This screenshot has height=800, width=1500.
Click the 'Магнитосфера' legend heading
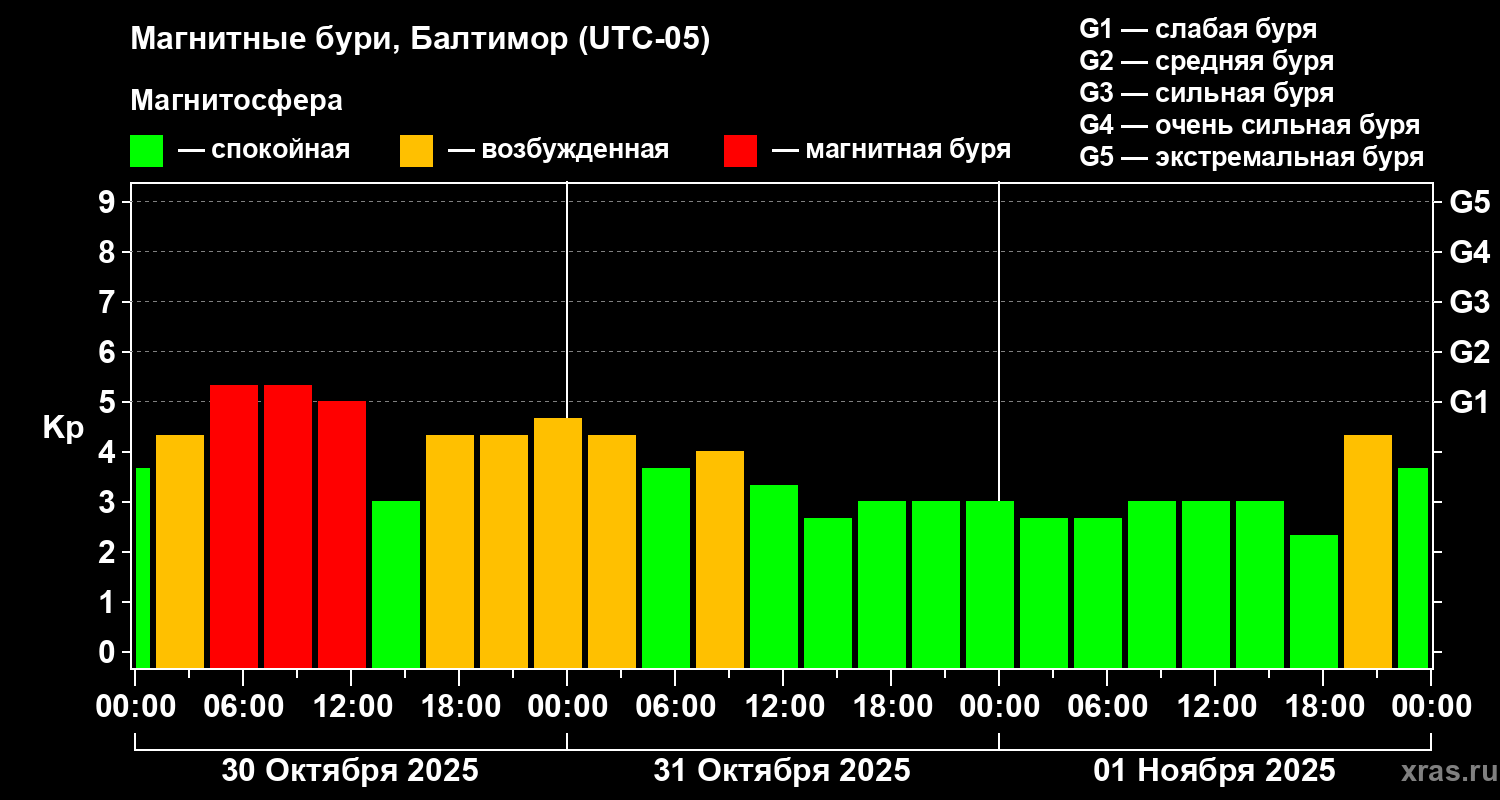pos(236,101)
